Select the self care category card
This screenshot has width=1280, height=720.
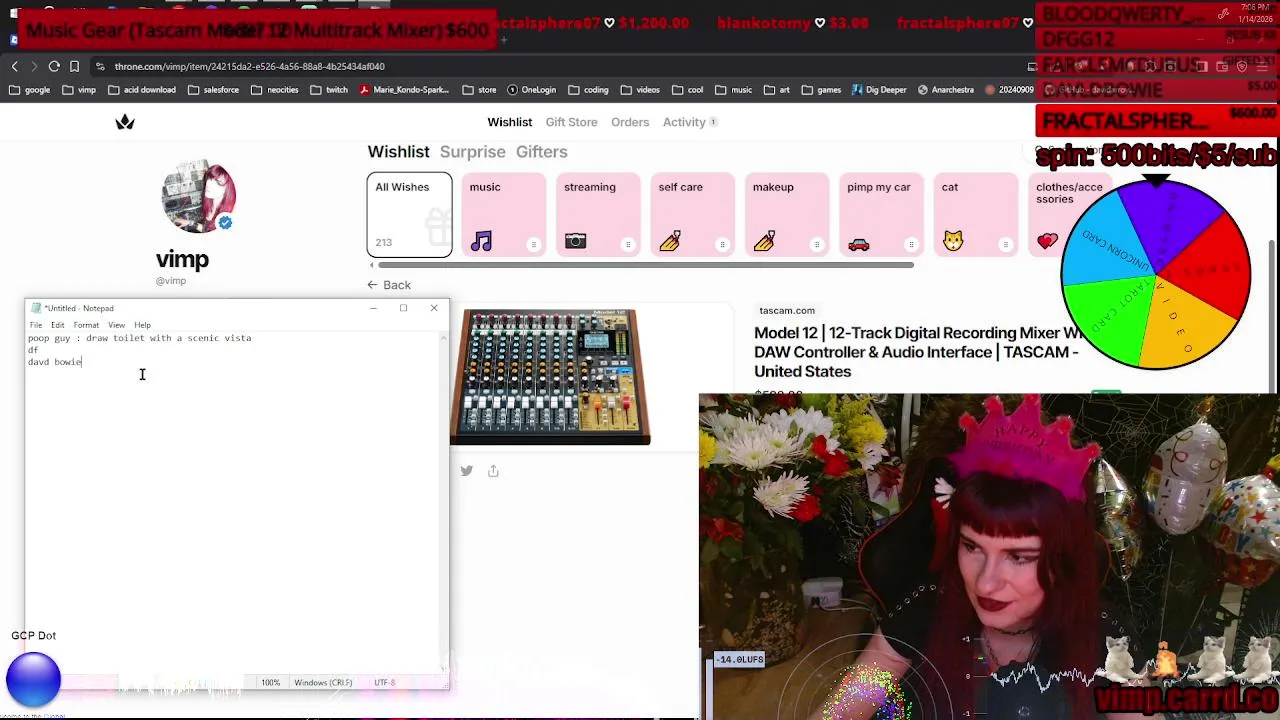[692, 215]
